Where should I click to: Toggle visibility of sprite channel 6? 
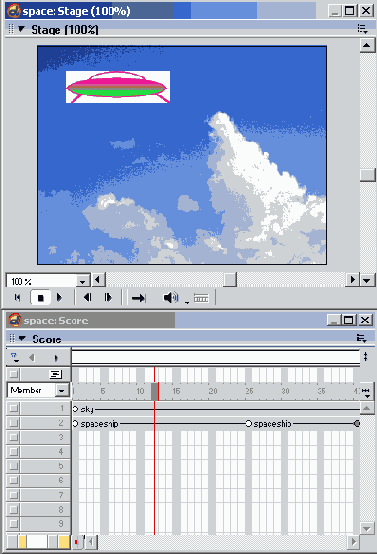13,481
